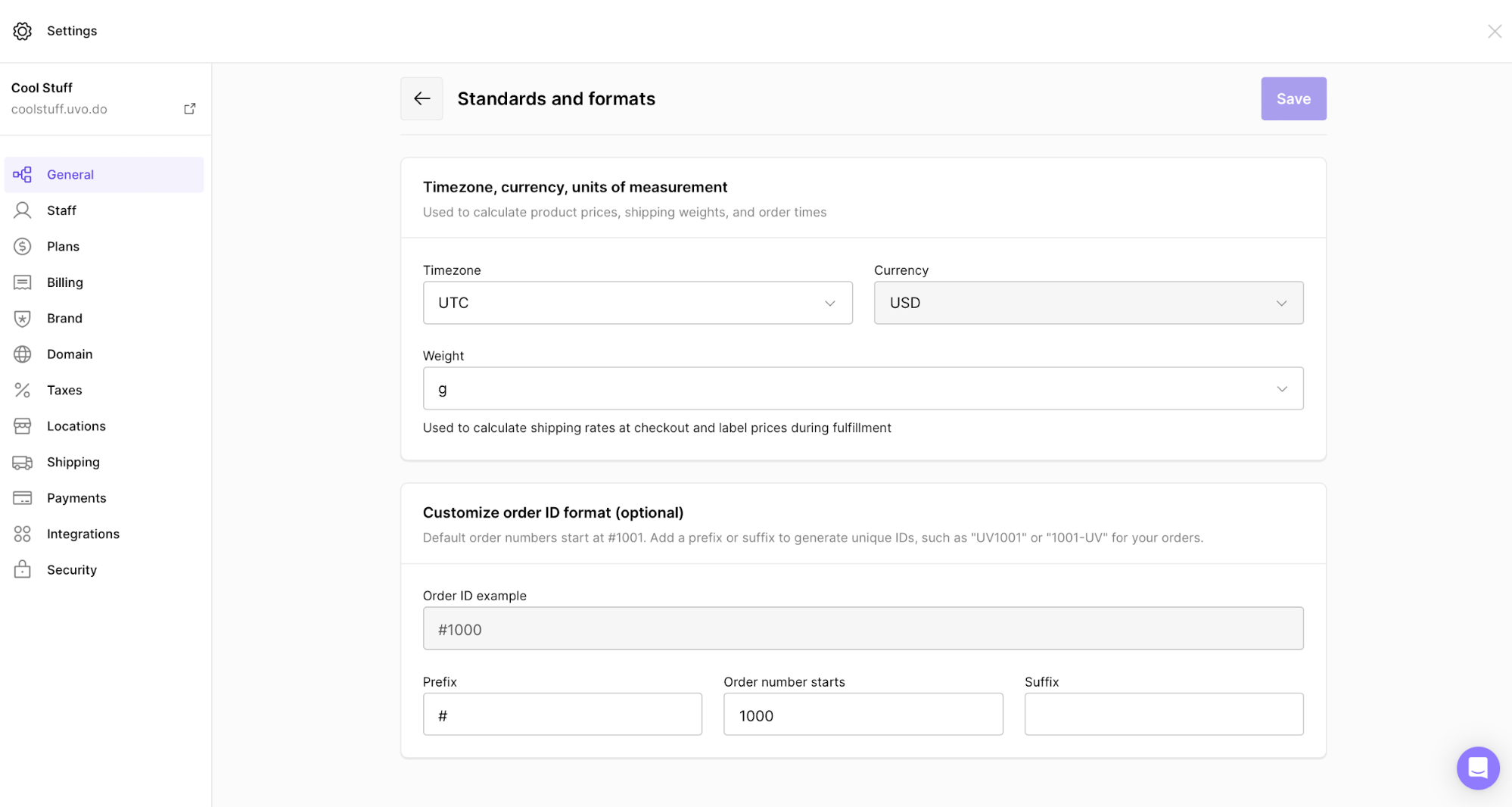
Task: Open the store link external icon
Action: (x=189, y=109)
